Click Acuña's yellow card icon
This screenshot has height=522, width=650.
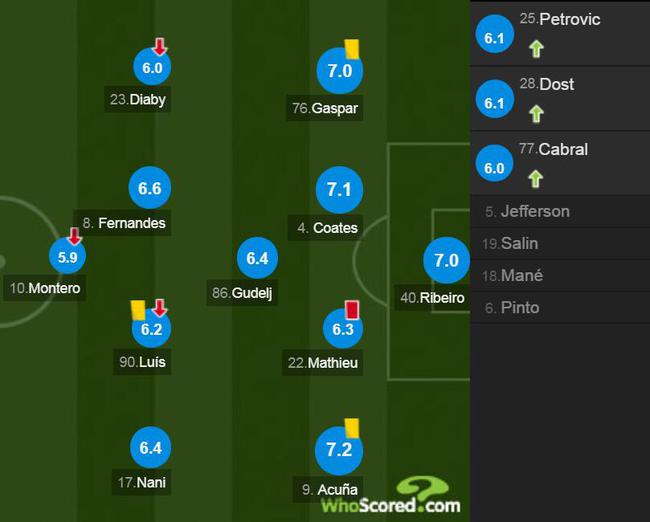point(352,428)
